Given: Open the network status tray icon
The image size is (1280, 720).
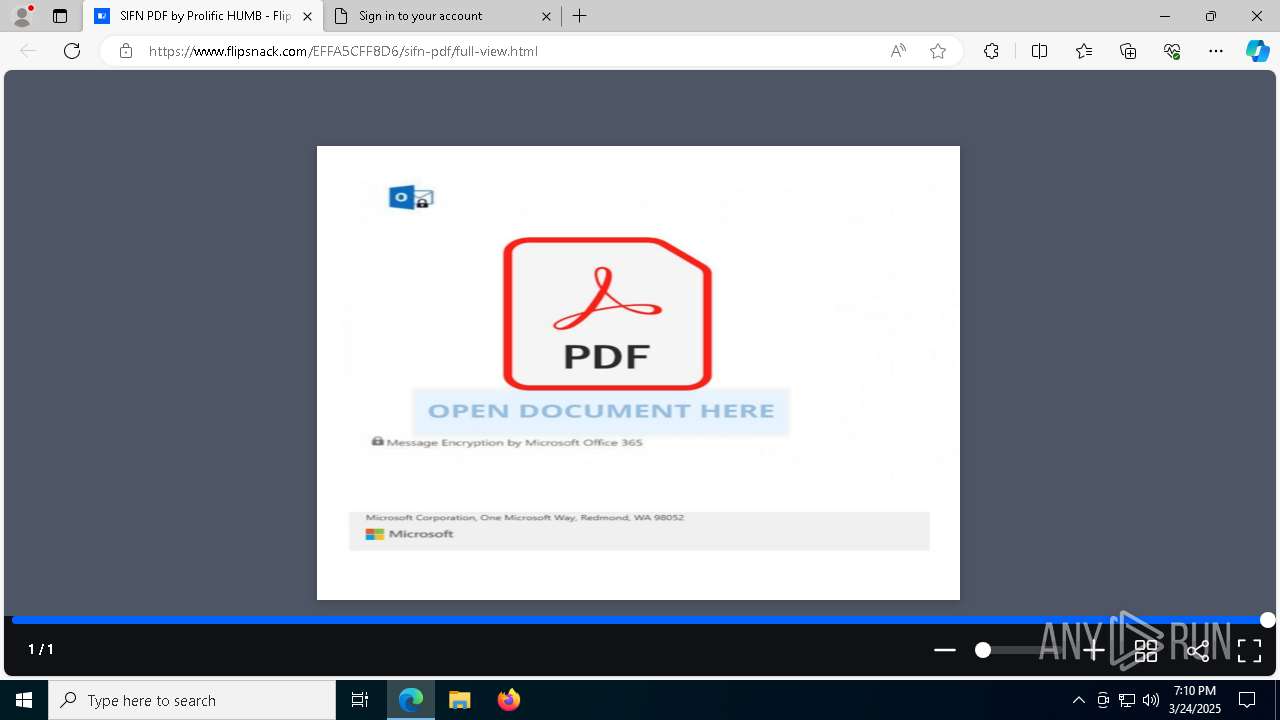Looking at the screenshot, I should [x=1127, y=700].
